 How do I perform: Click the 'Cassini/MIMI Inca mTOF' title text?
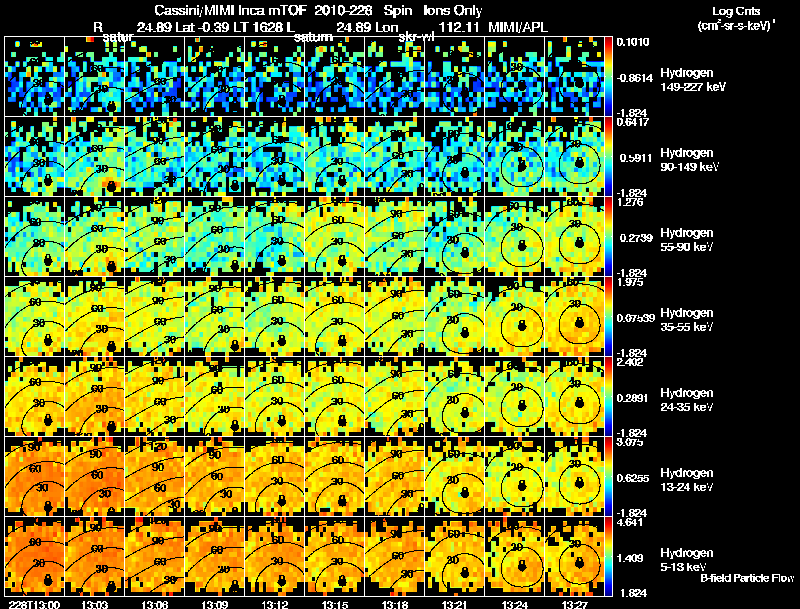click(230, 11)
